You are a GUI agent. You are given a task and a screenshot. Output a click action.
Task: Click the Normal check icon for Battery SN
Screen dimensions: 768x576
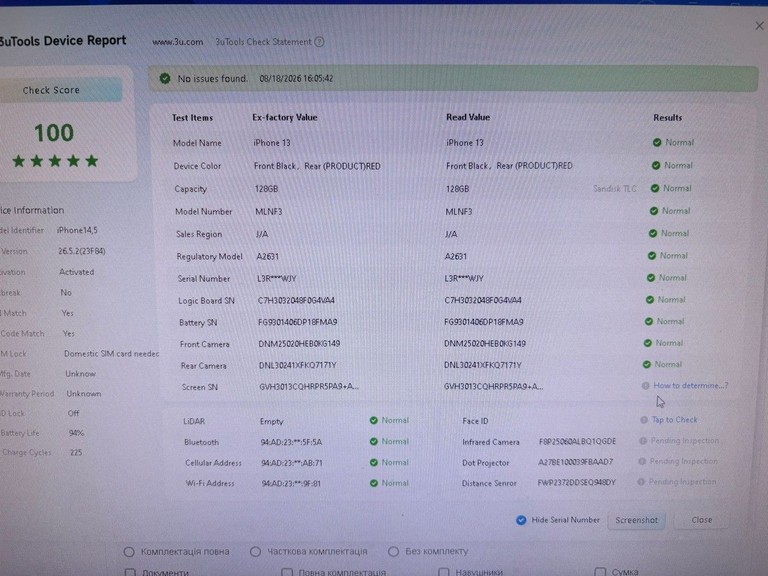click(x=649, y=322)
